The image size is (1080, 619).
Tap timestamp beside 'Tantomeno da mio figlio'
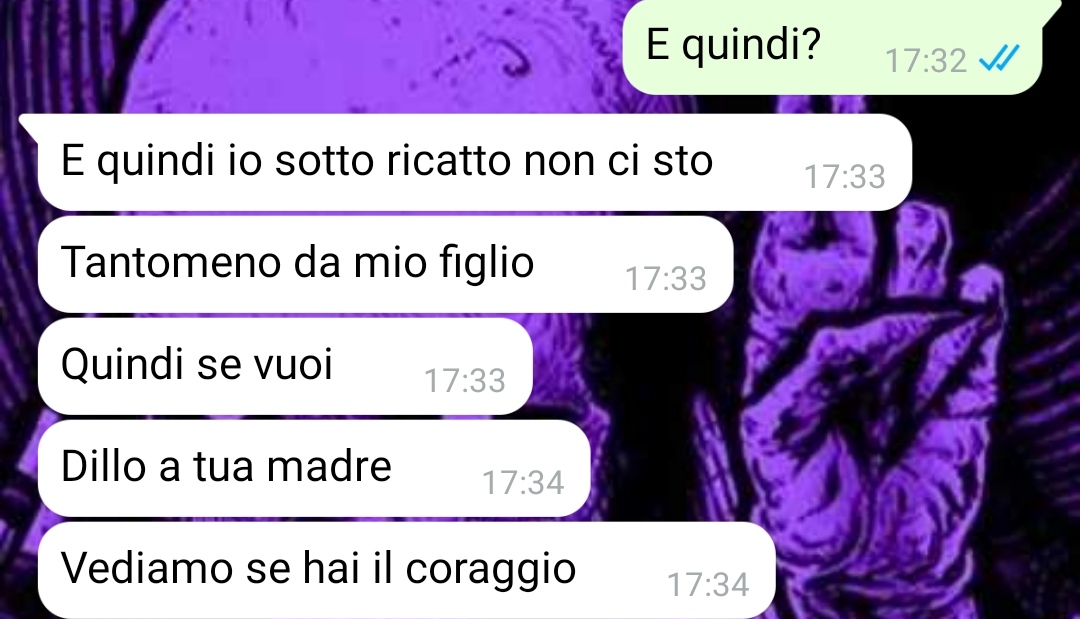tap(666, 279)
